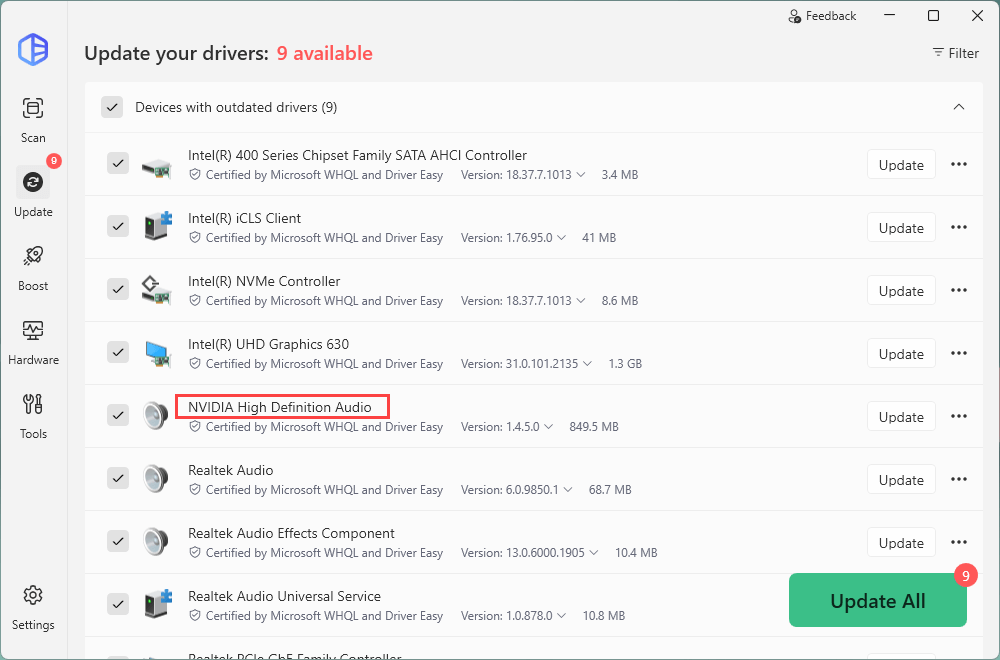
Task: Click the green Update All button
Action: 877,601
